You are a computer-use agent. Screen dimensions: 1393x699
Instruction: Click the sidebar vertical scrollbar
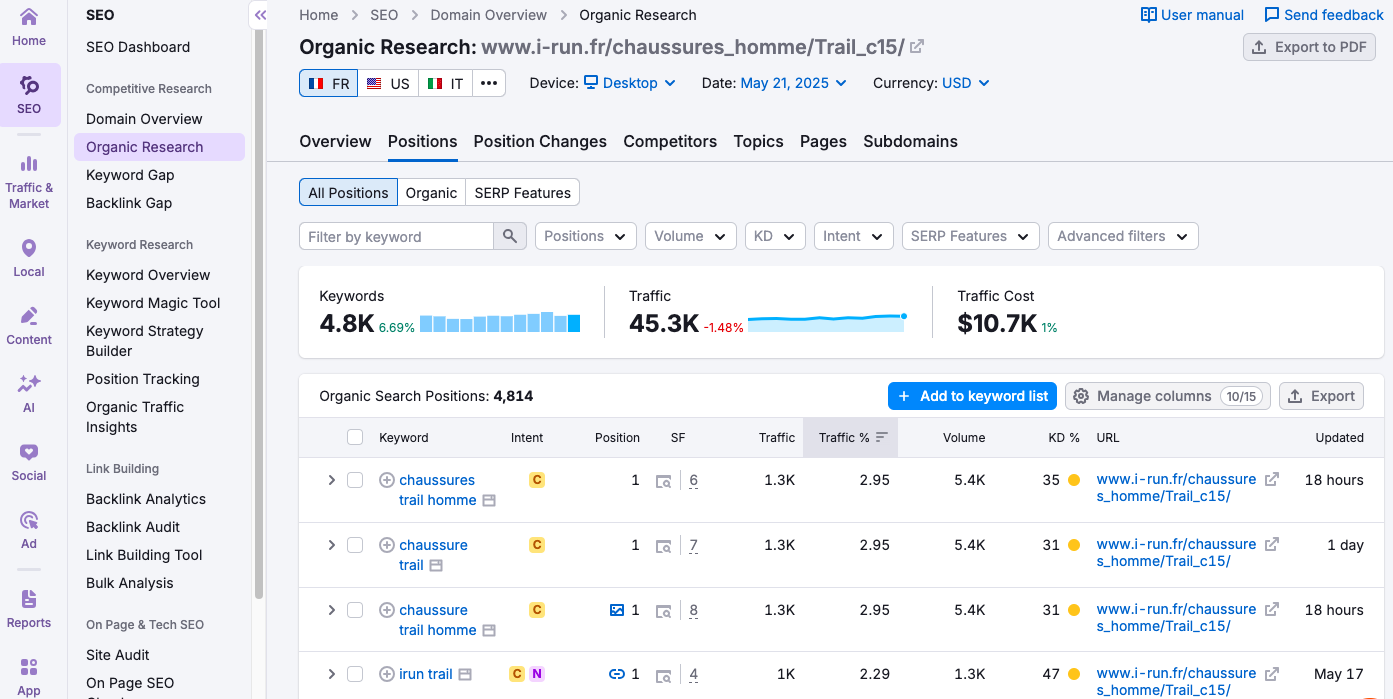pos(259,315)
